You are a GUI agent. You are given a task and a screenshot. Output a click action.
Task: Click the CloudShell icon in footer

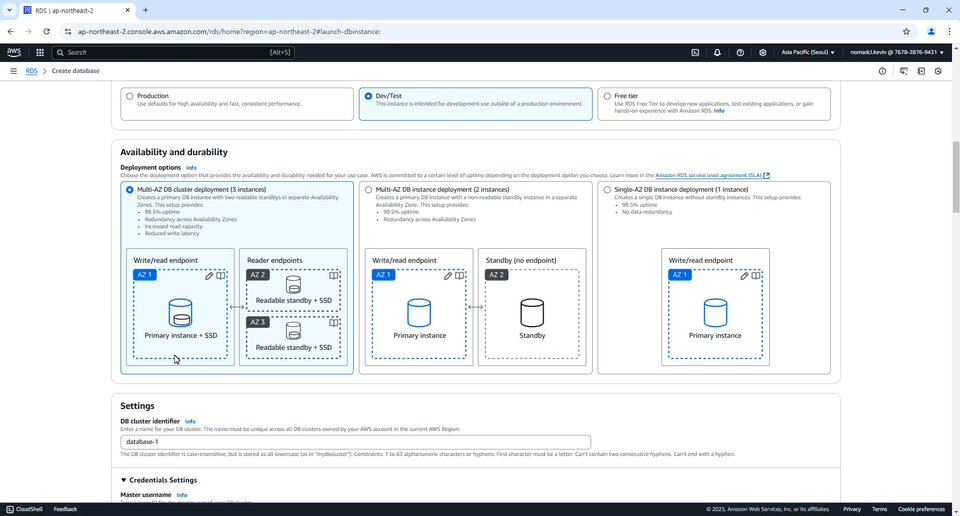[10, 509]
